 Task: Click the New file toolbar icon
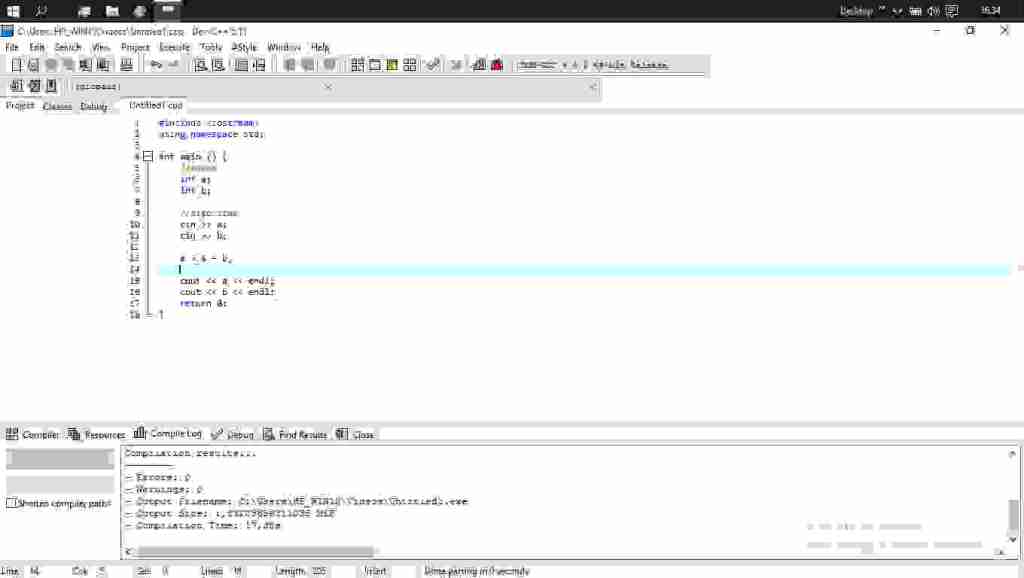(x=16, y=65)
